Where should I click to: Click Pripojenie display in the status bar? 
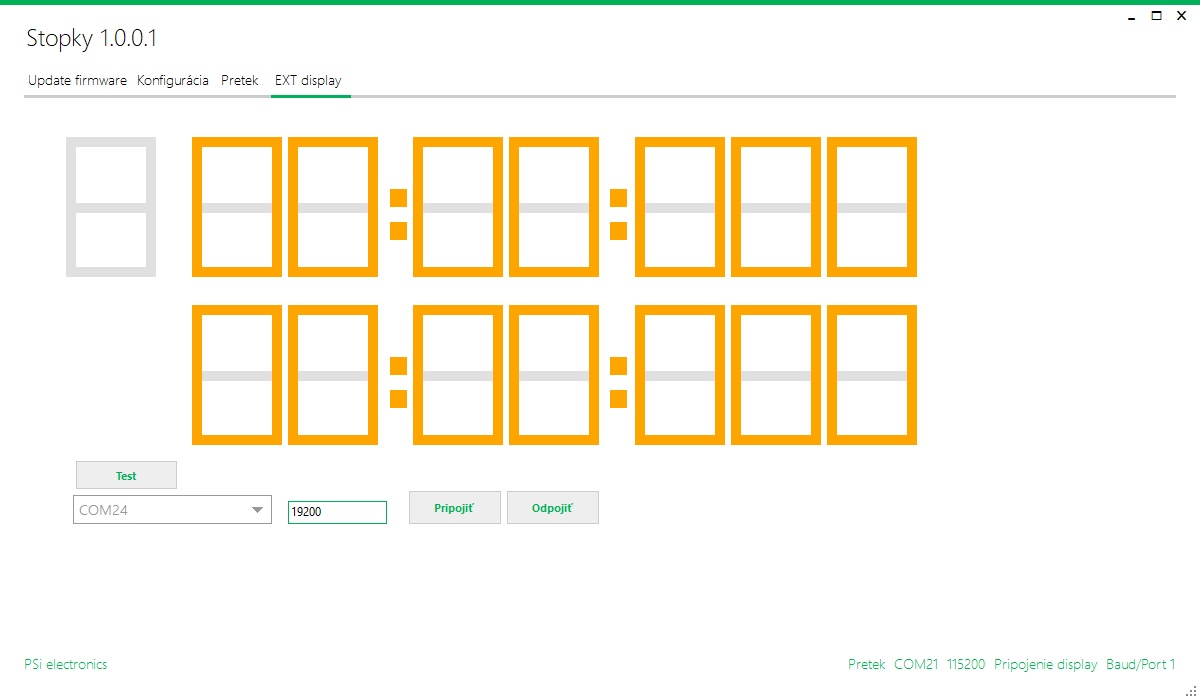pos(1046,664)
